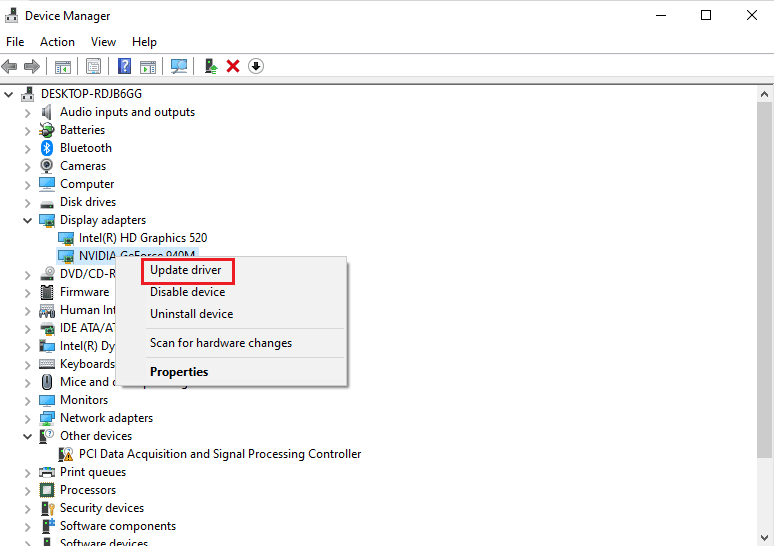The width and height of the screenshot is (774, 546).
Task: Select the Software components text label
Action: point(117,526)
